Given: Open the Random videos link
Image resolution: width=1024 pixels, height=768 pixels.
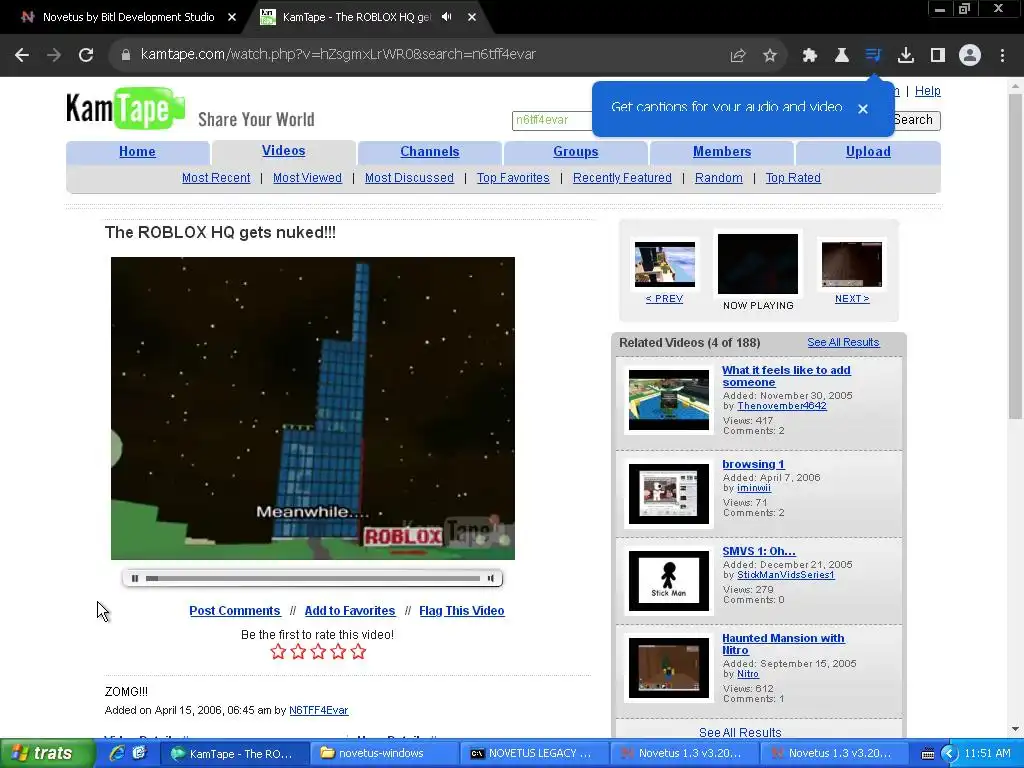Looking at the screenshot, I should (x=718, y=178).
